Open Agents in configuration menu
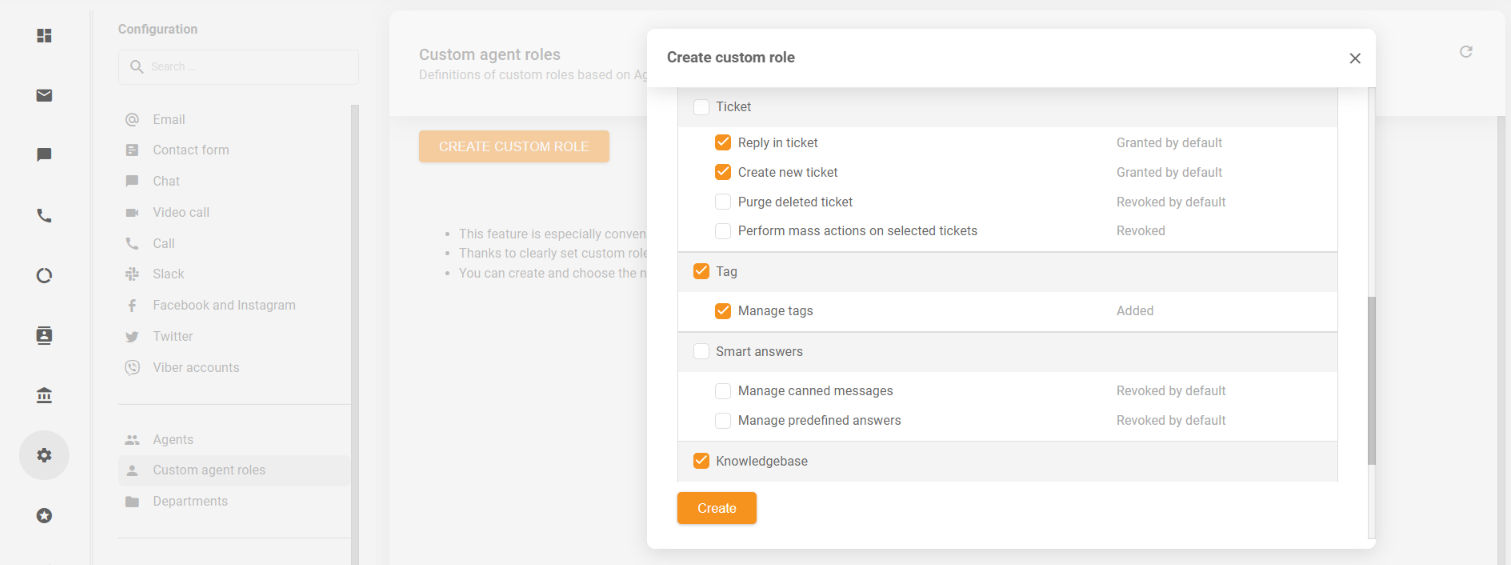1511x565 pixels. pos(173,440)
